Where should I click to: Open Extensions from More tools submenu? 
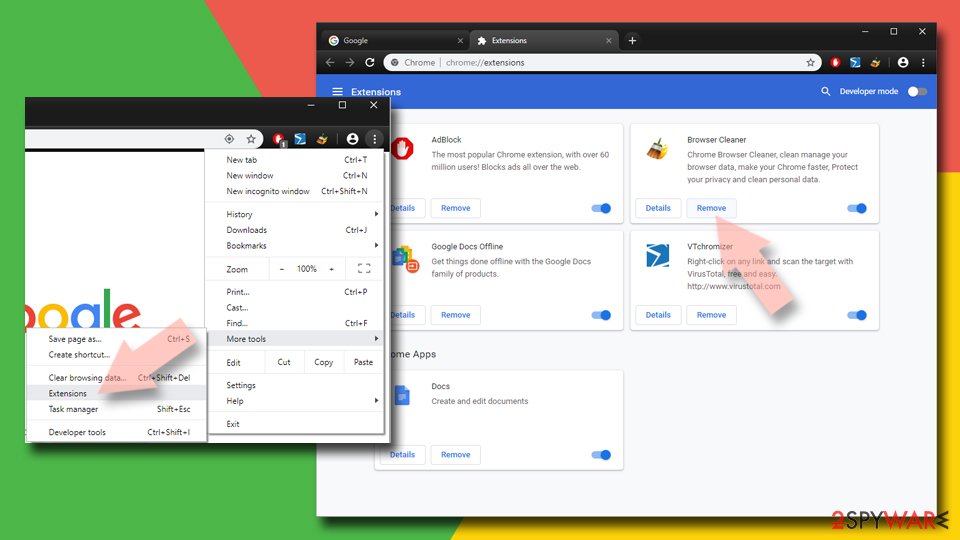point(117,393)
